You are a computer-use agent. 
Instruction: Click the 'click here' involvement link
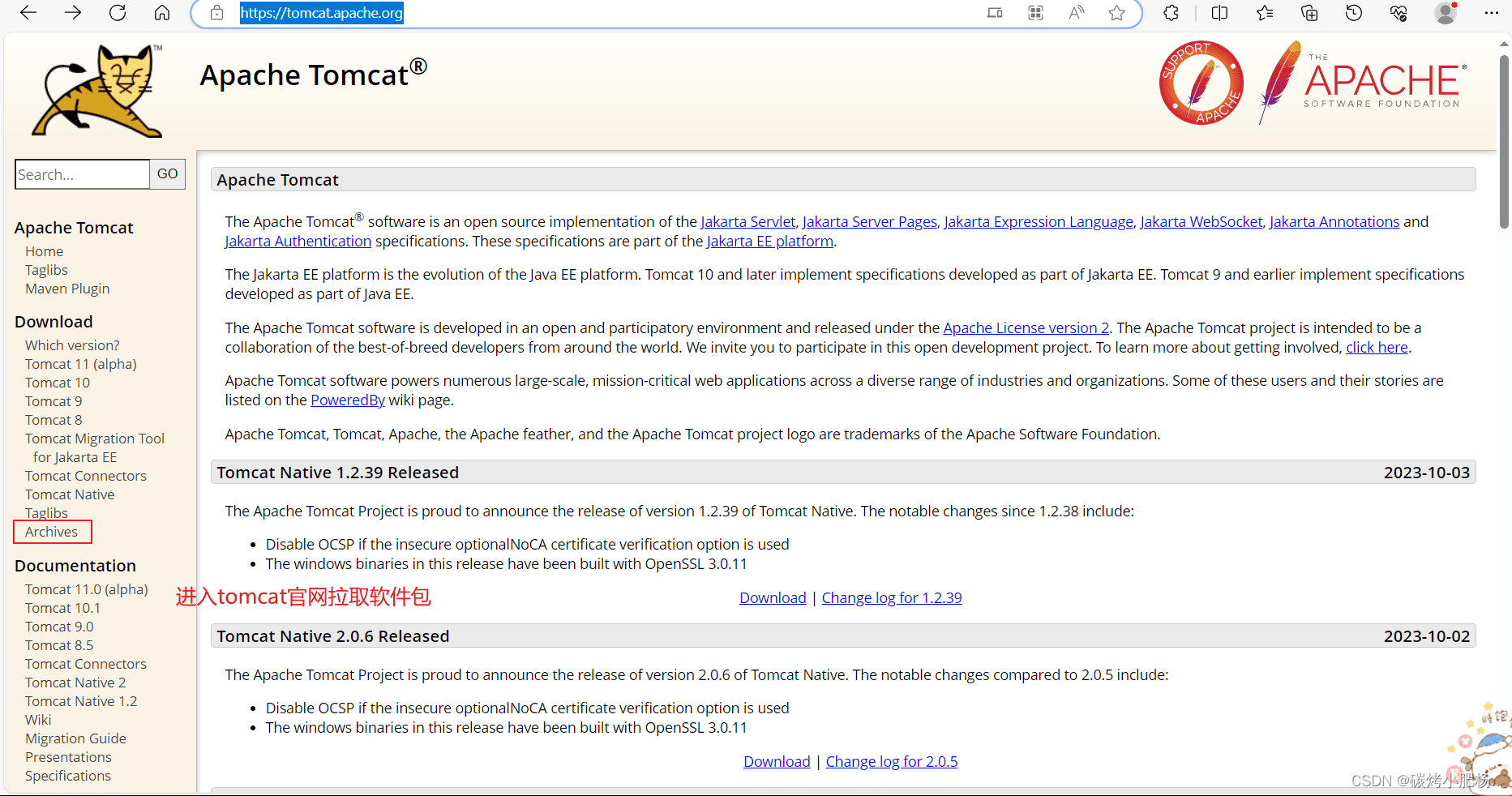click(1377, 348)
